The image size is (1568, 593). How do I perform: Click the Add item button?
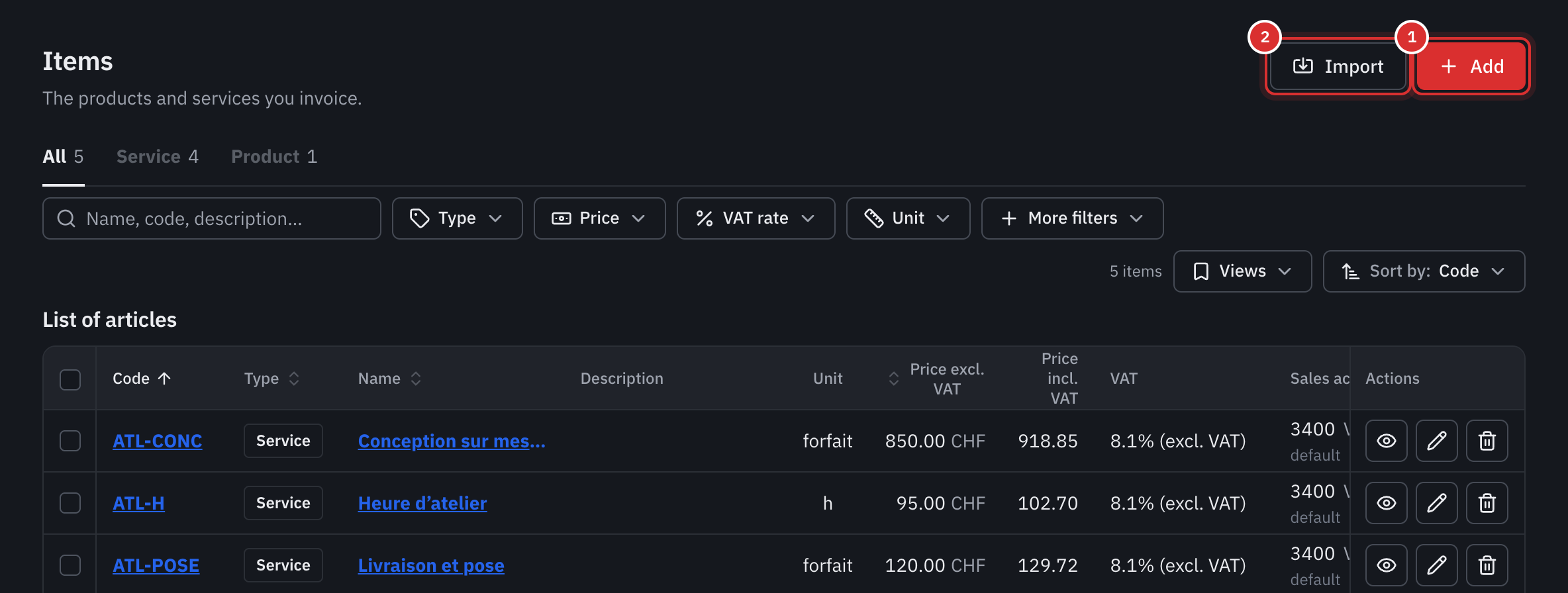1471,66
